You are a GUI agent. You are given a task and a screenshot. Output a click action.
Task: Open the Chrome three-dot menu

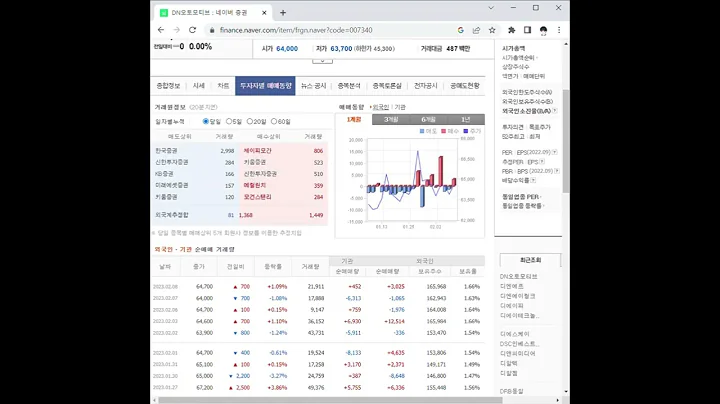(559, 30)
